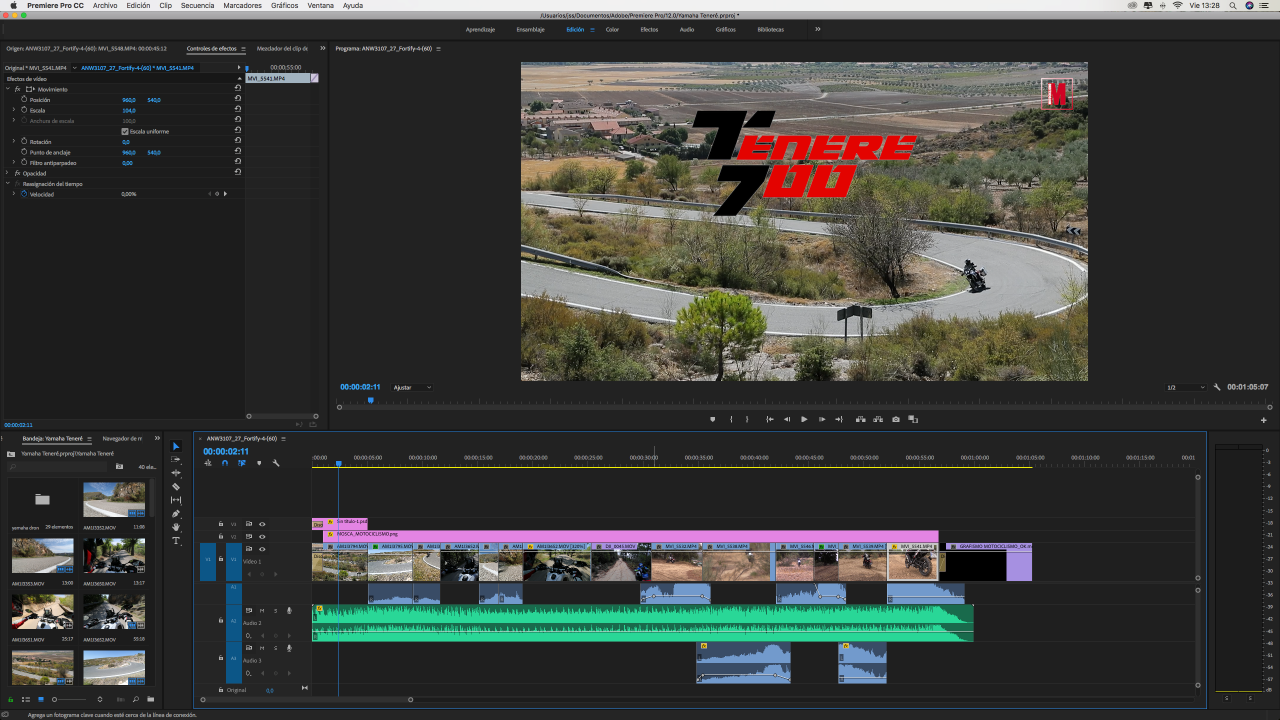Select the AM115952.MOV thumbnail in bin
Image resolution: width=1280 pixels, height=720 pixels.
pyautogui.click(x=114, y=498)
